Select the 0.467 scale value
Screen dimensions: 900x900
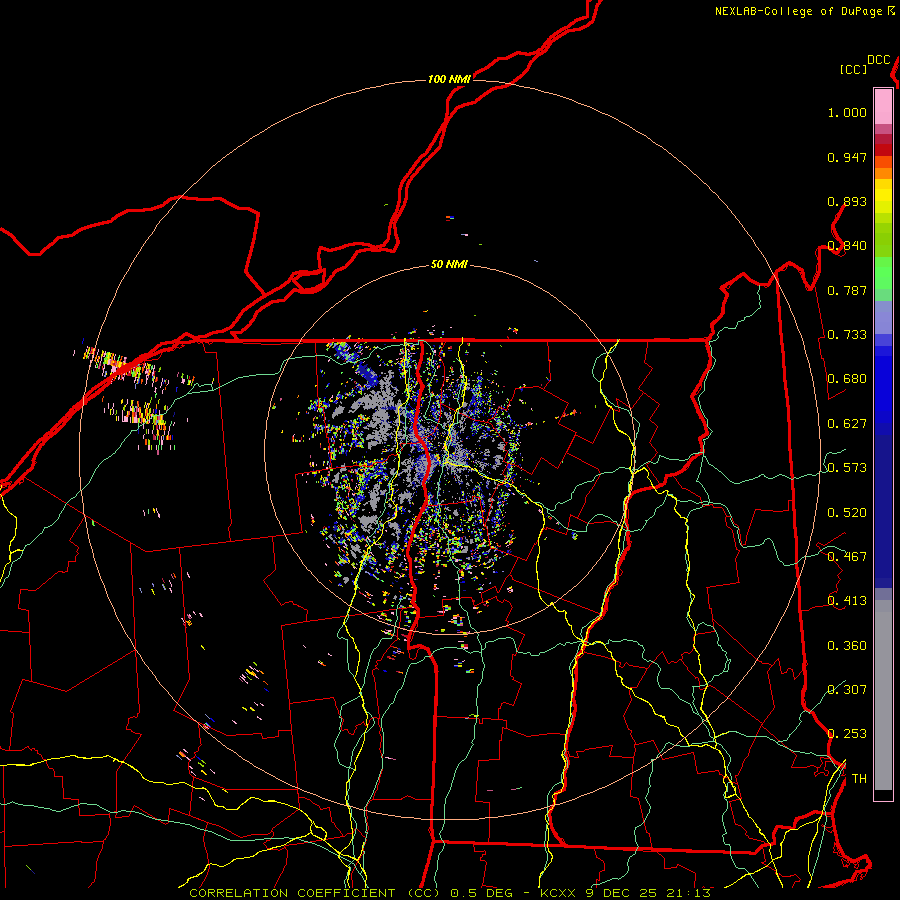pyautogui.click(x=847, y=557)
